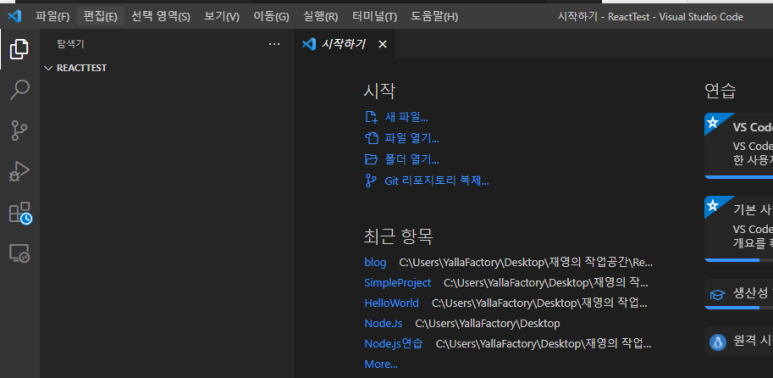This screenshot has height=378, width=773.
Task: Click the 폴더 열기... link
Action: 412,160
